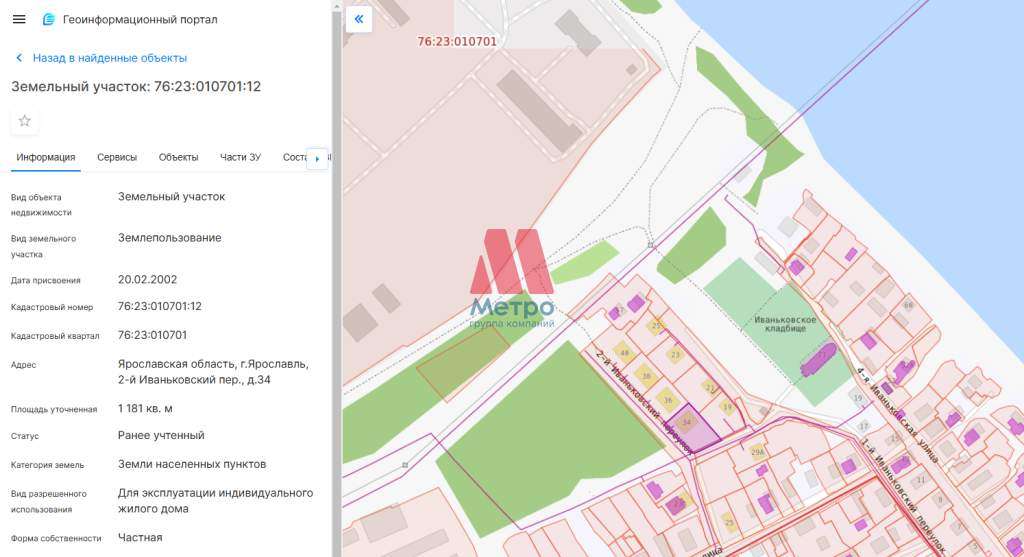Click the Метро группа компаний logo
The width and height of the screenshot is (1024, 557).
(512, 280)
